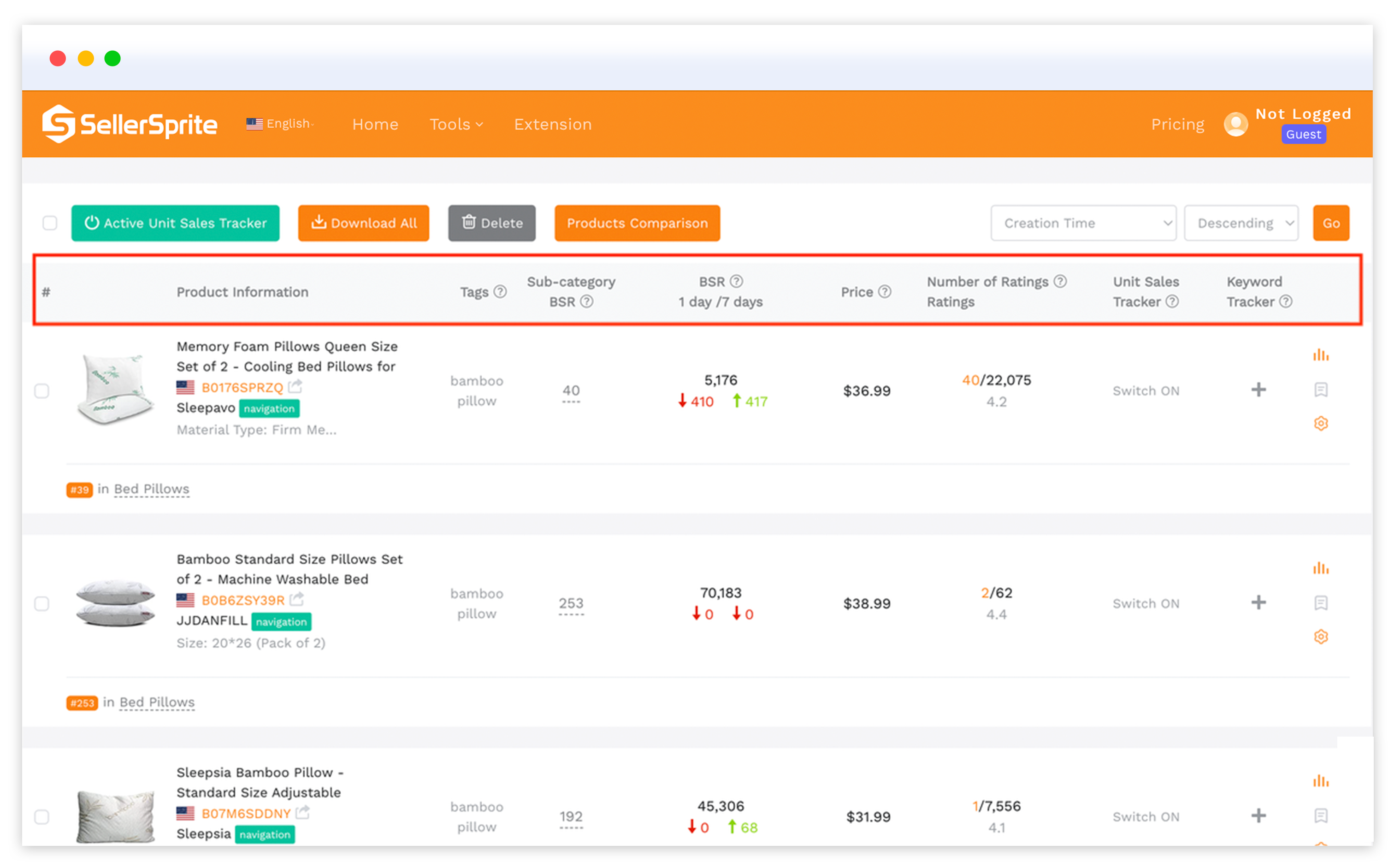Open Extension in navigation bar
This screenshot has width=1394, height=868.
pos(552,124)
